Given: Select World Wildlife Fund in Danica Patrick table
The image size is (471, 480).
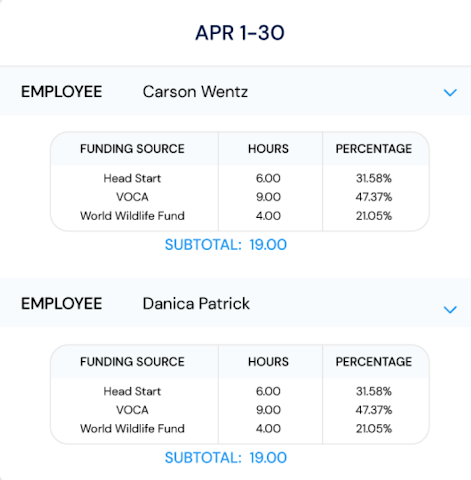Looking at the screenshot, I should point(132,428).
